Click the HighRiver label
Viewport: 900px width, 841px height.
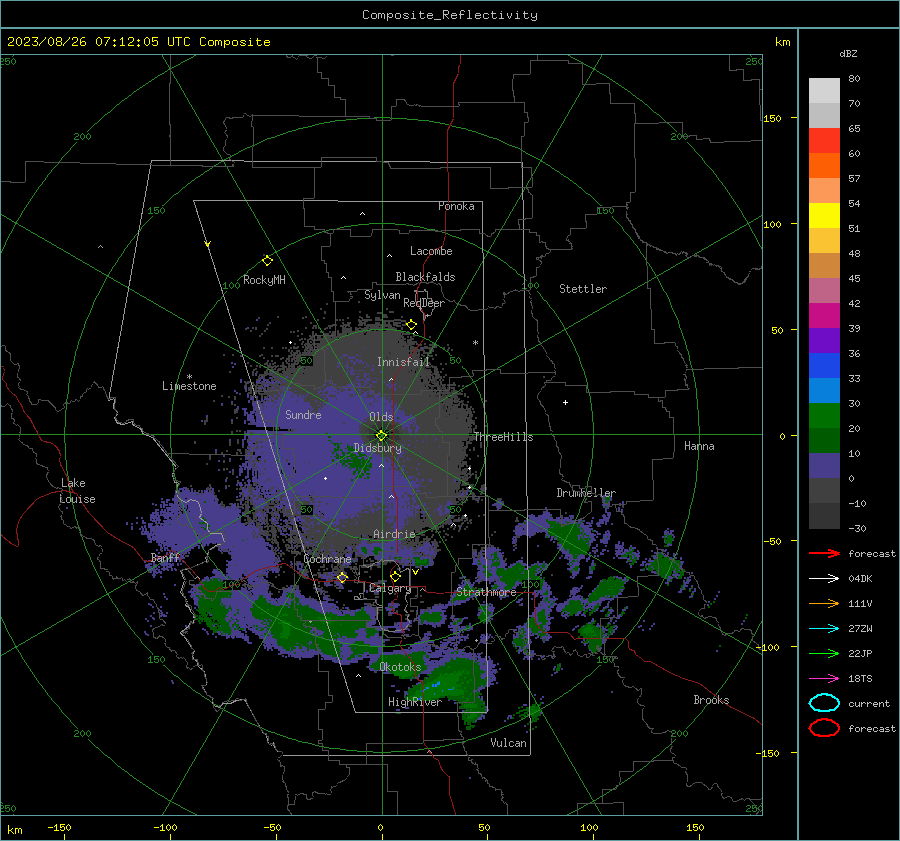[414, 702]
